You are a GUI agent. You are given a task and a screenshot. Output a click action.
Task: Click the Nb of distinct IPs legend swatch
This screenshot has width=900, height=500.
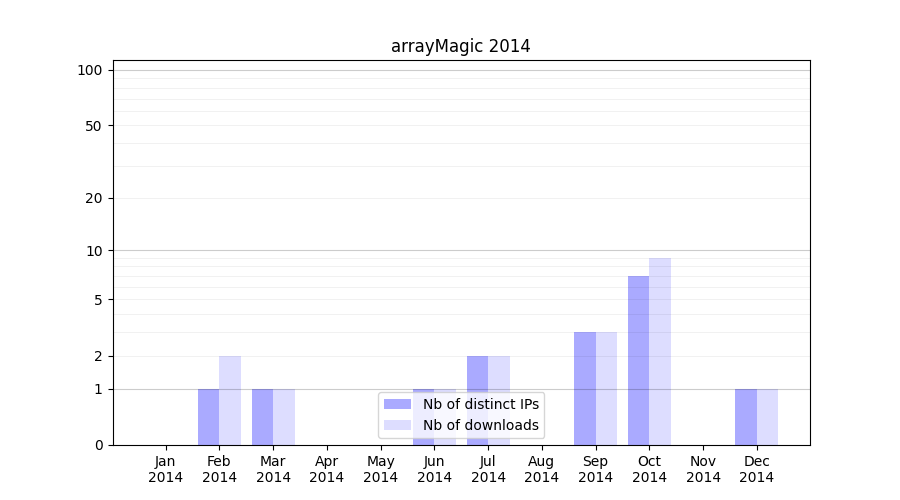tap(397, 404)
